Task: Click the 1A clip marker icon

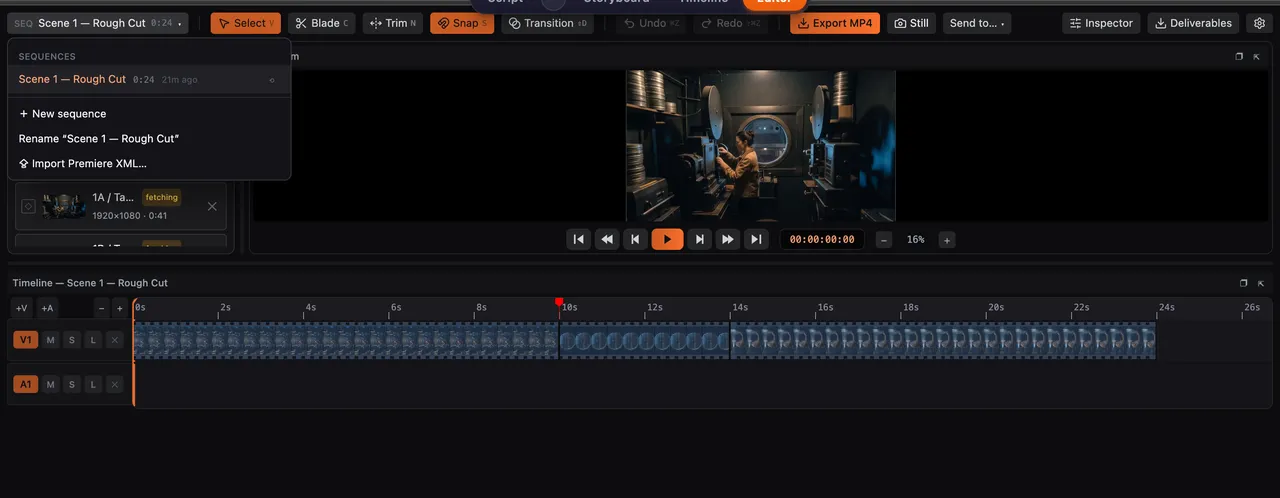Action: pos(28,206)
